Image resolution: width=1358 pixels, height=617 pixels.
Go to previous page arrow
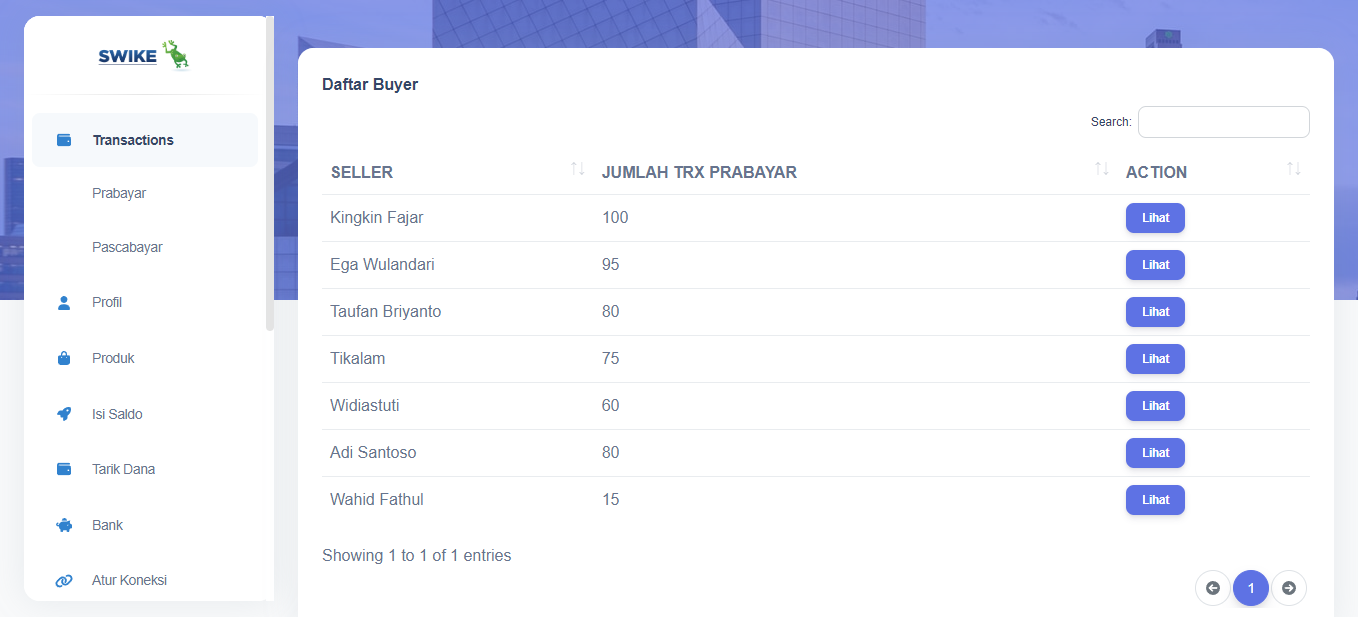[1212, 588]
